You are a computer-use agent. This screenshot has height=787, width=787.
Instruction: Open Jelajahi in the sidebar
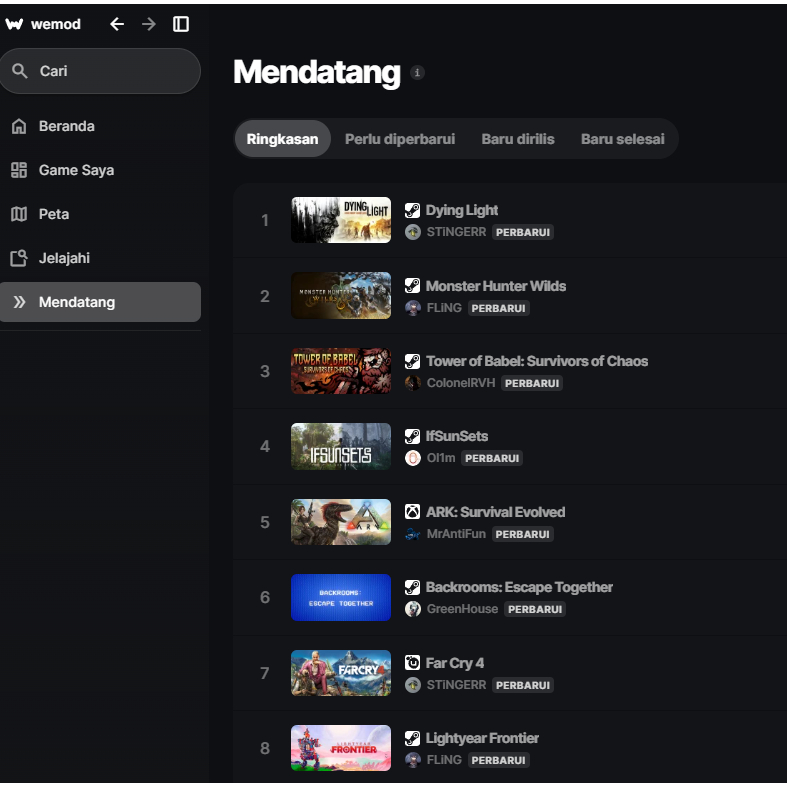(x=100, y=258)
